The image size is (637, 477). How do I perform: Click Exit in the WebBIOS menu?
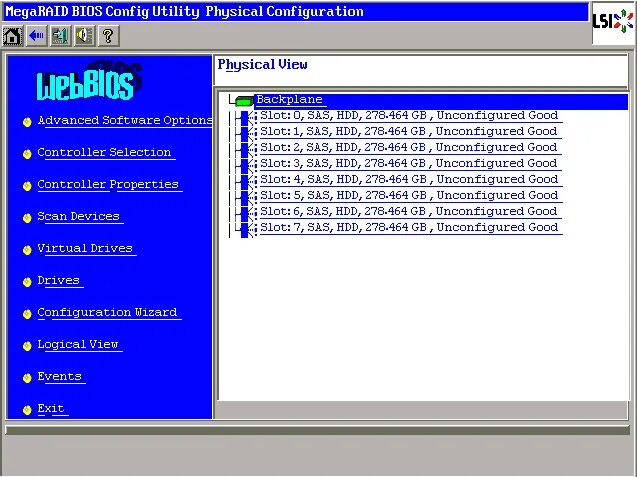(51, 409)
